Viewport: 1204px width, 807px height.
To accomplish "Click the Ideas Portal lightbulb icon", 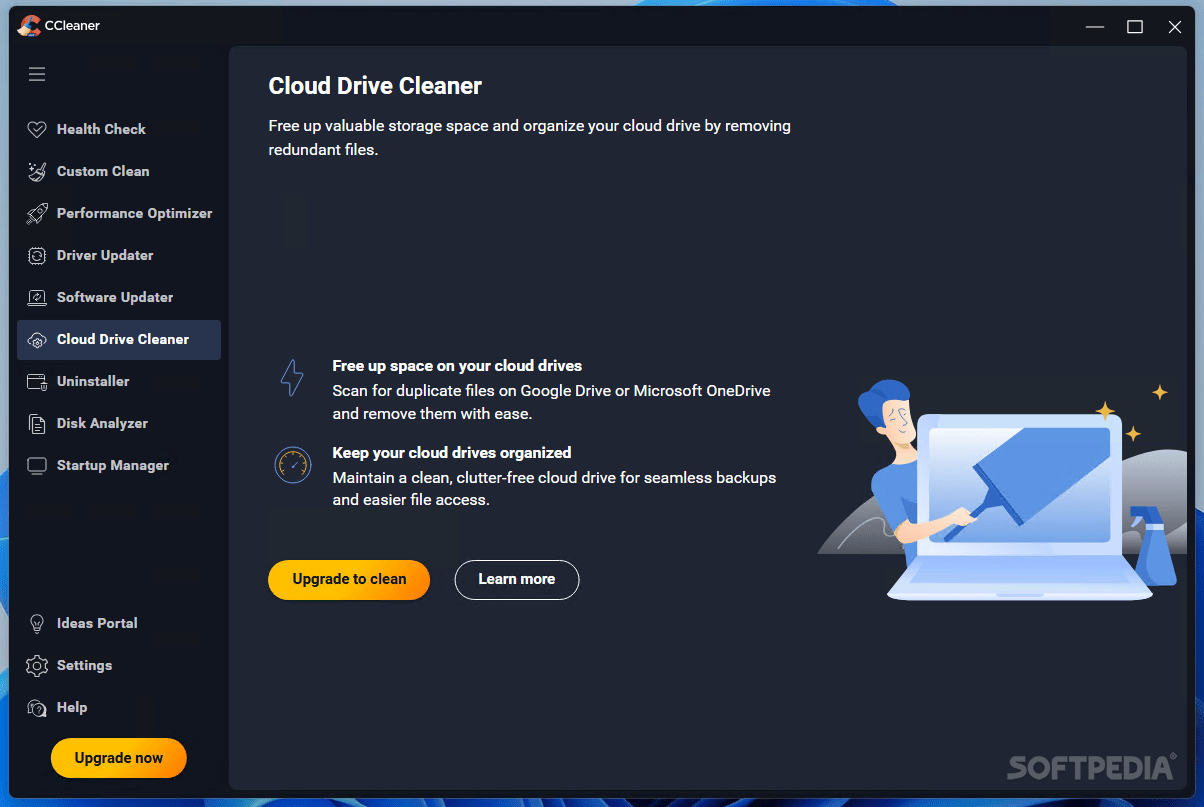I will (x=37, y=623).
